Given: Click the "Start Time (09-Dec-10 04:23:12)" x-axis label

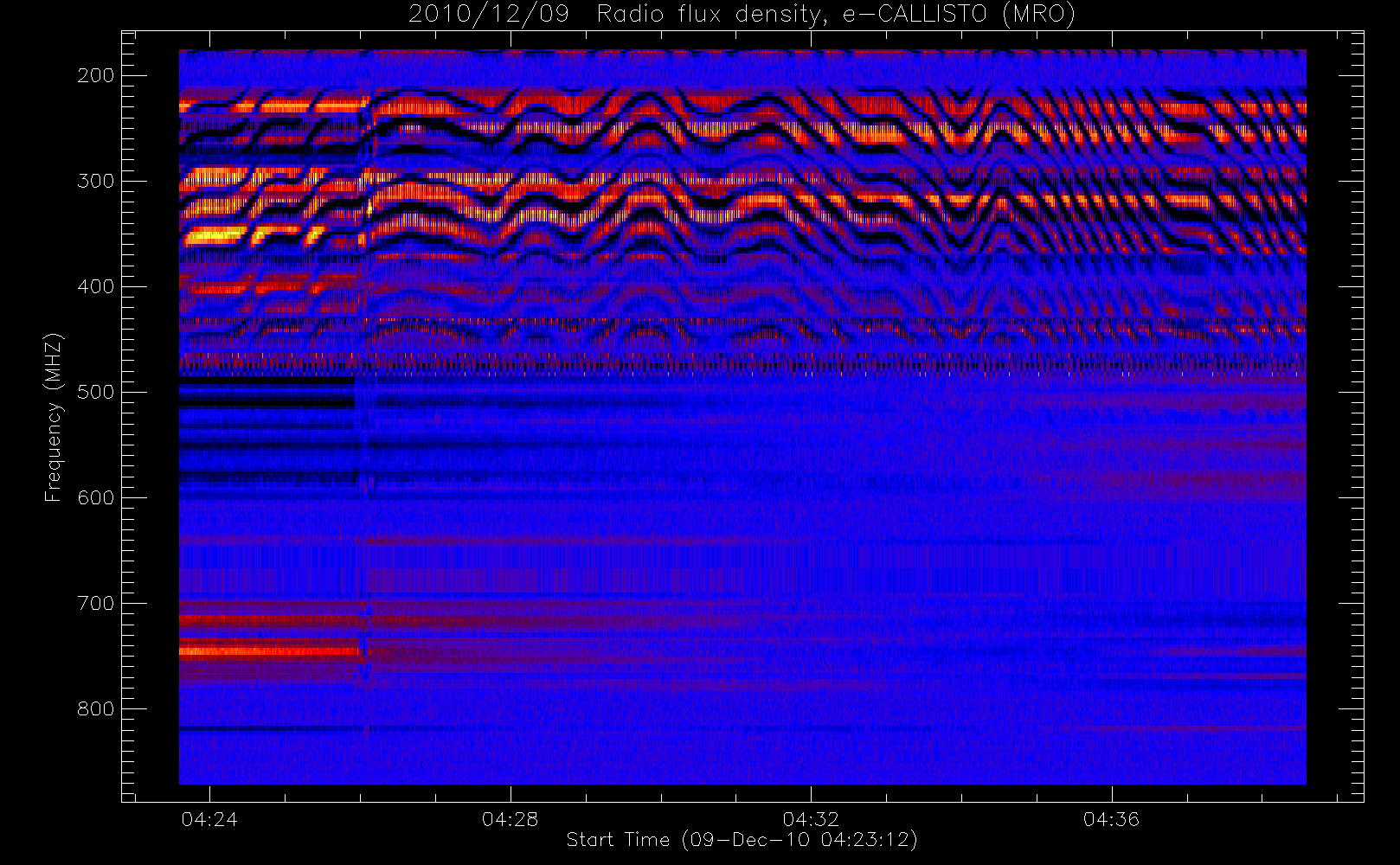Looking at the screenshot, I should coord(742,840).
